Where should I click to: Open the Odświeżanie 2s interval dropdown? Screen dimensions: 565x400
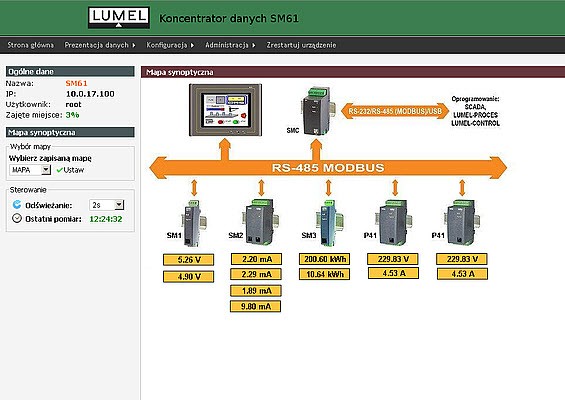point(106,205)
